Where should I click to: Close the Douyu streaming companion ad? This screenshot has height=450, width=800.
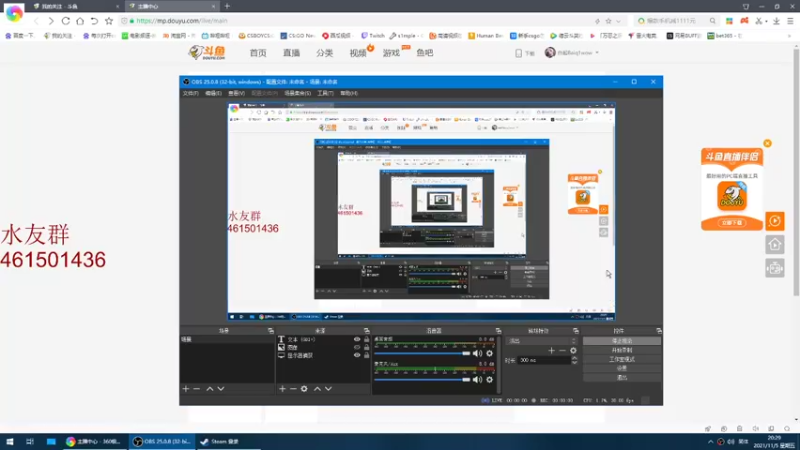point(767,143)
